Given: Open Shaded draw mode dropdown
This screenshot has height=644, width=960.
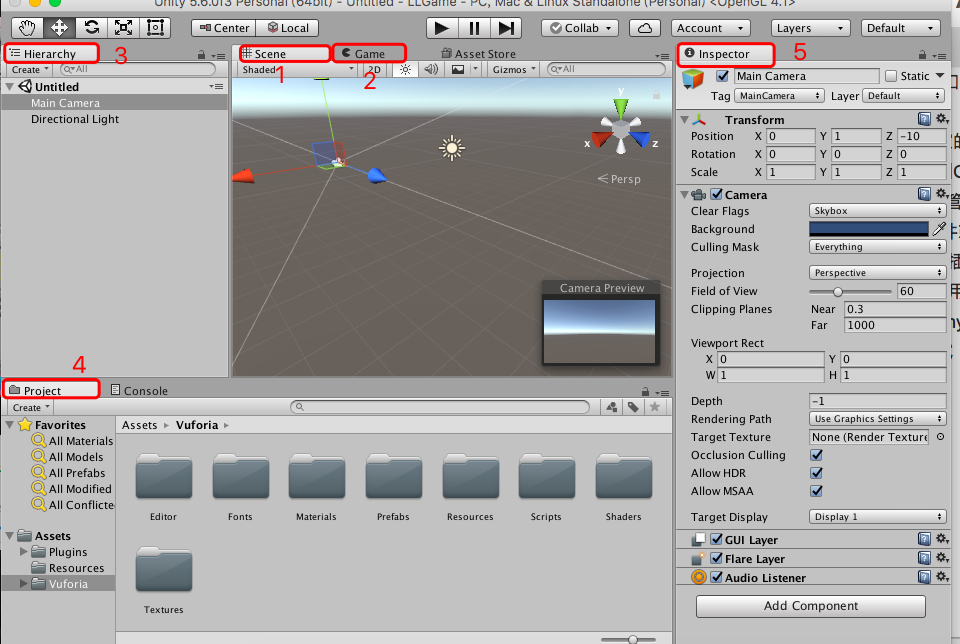Looking at the screenshot, I should (297, 69).
